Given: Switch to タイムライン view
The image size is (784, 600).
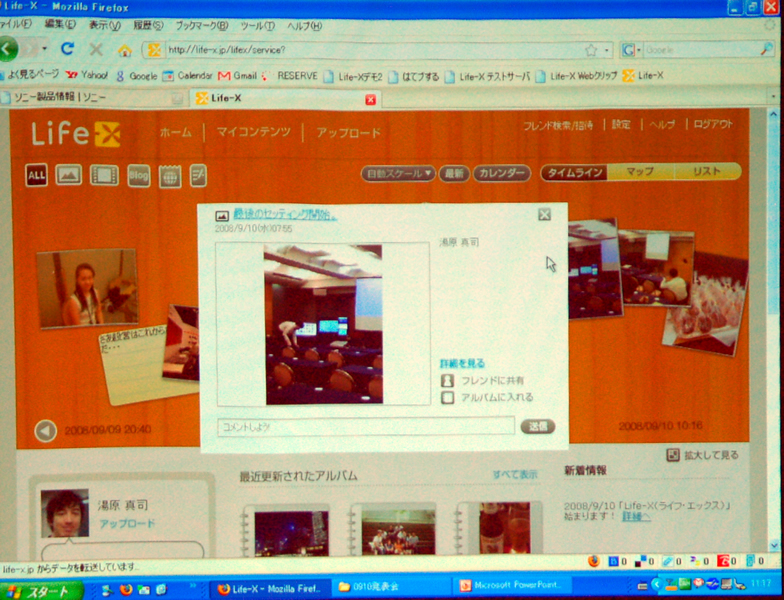Looking at the screenshot, I should (x=574, y=172).
